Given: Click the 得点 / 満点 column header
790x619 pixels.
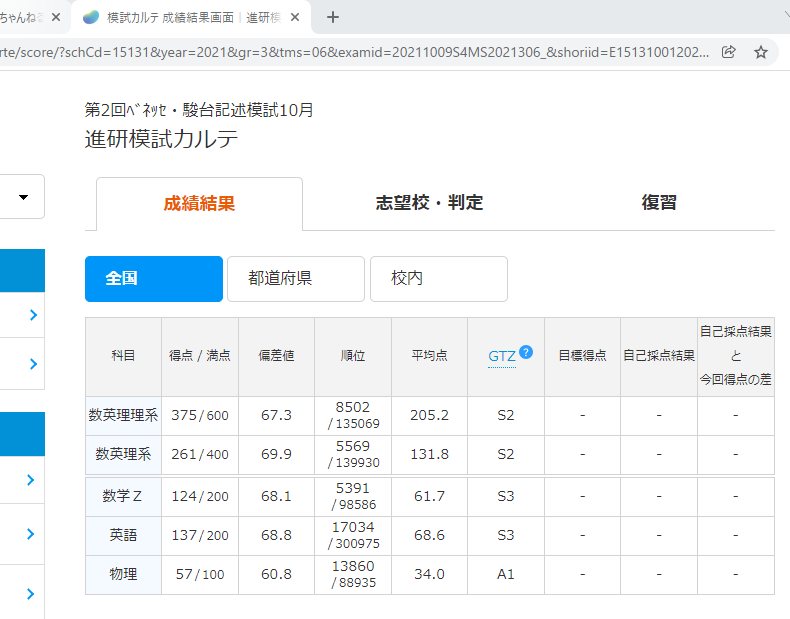Looking at the screenshot, I should tap(200, 356).
